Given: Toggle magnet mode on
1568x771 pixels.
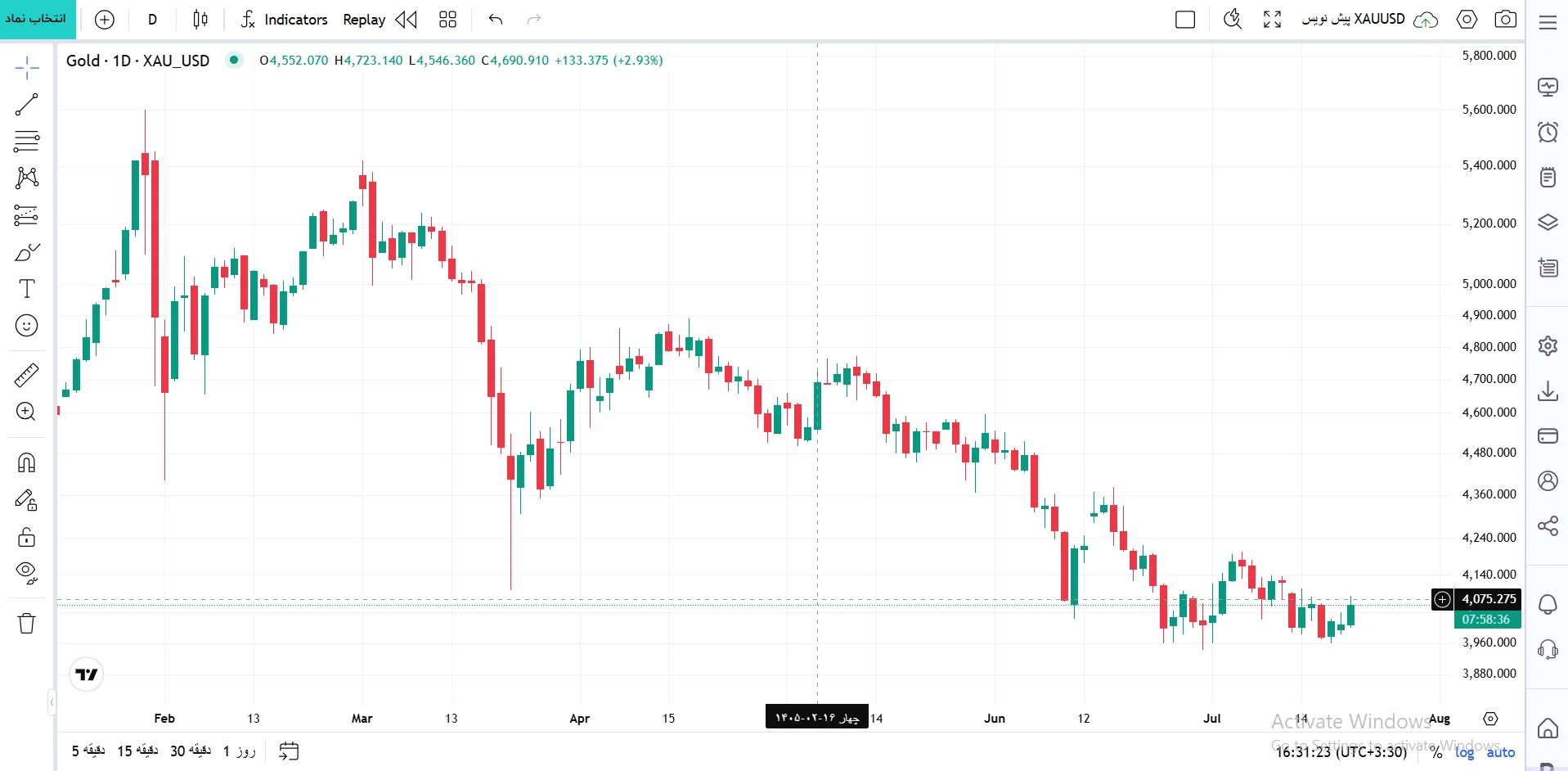Looking at the screenshot, I should coord(26,463).
